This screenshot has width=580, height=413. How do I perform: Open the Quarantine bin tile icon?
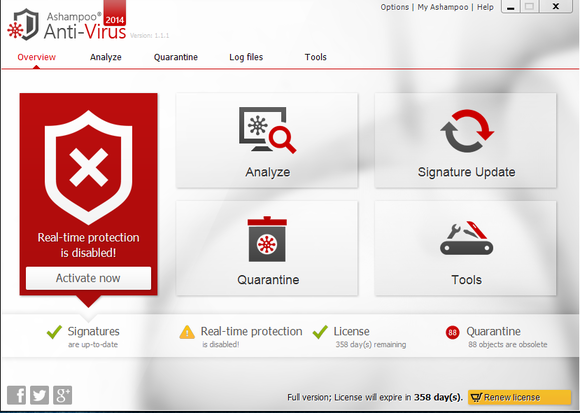tap(267, 239)
